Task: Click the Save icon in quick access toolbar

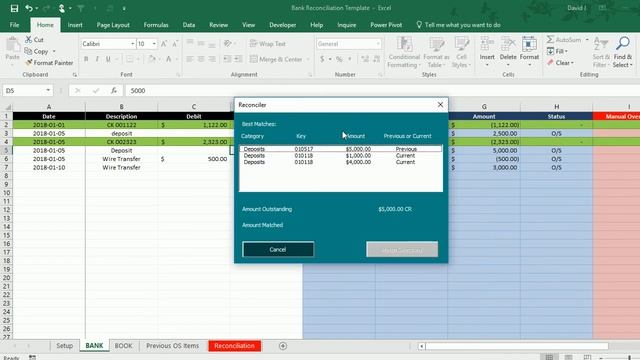Action: 14,8
